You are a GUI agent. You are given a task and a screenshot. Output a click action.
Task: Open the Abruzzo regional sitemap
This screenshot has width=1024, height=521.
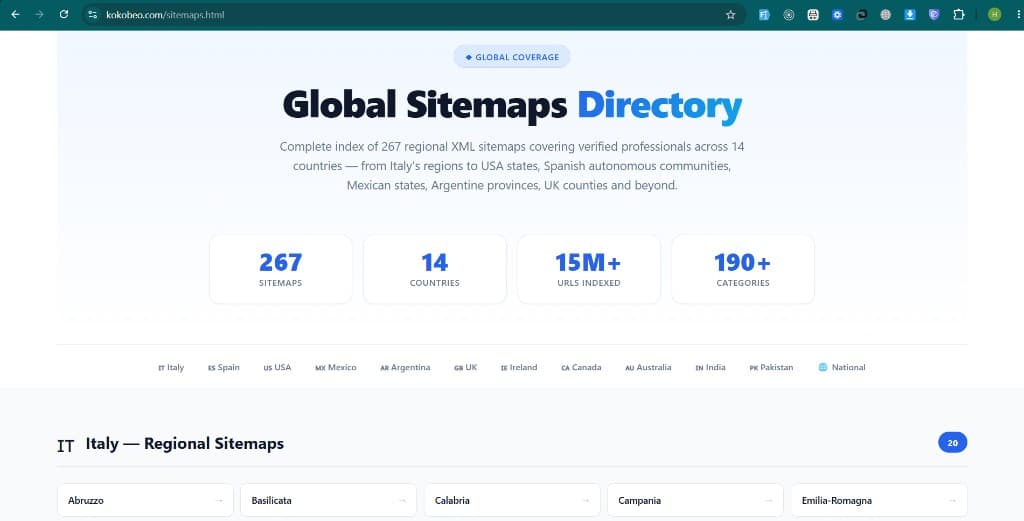tap(145, 501)
